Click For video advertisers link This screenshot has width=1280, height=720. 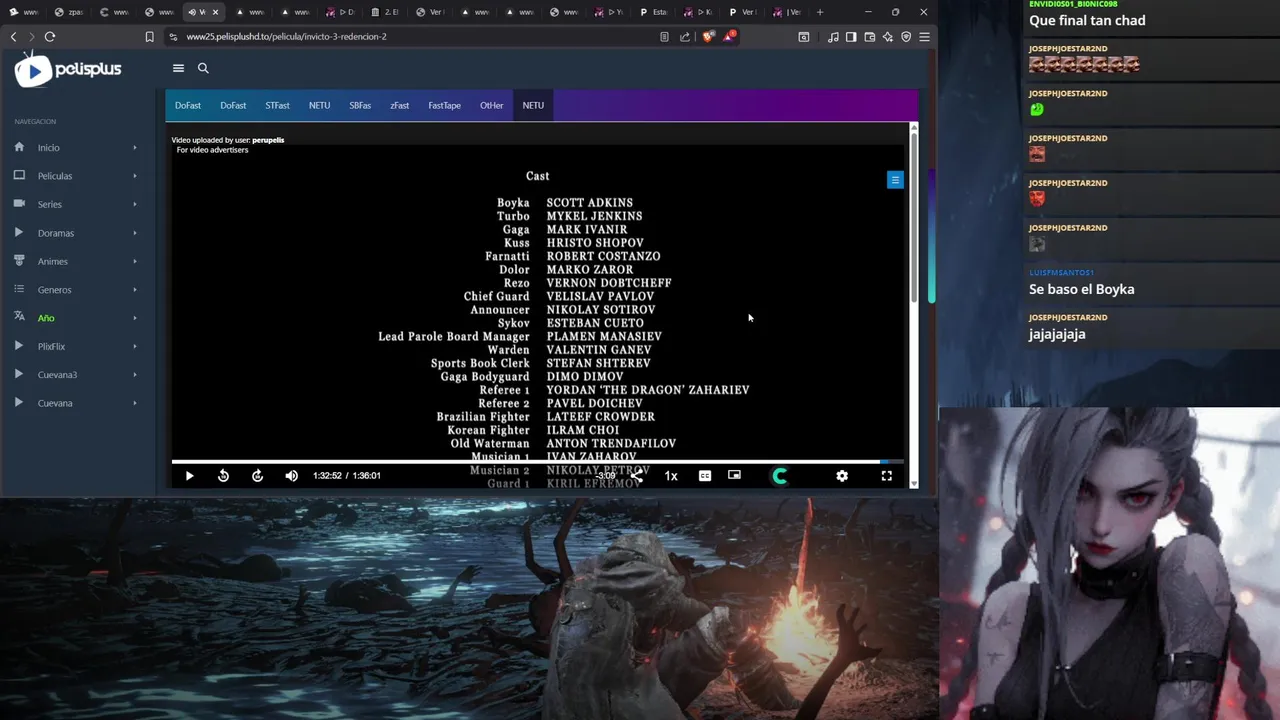[212, 150]
